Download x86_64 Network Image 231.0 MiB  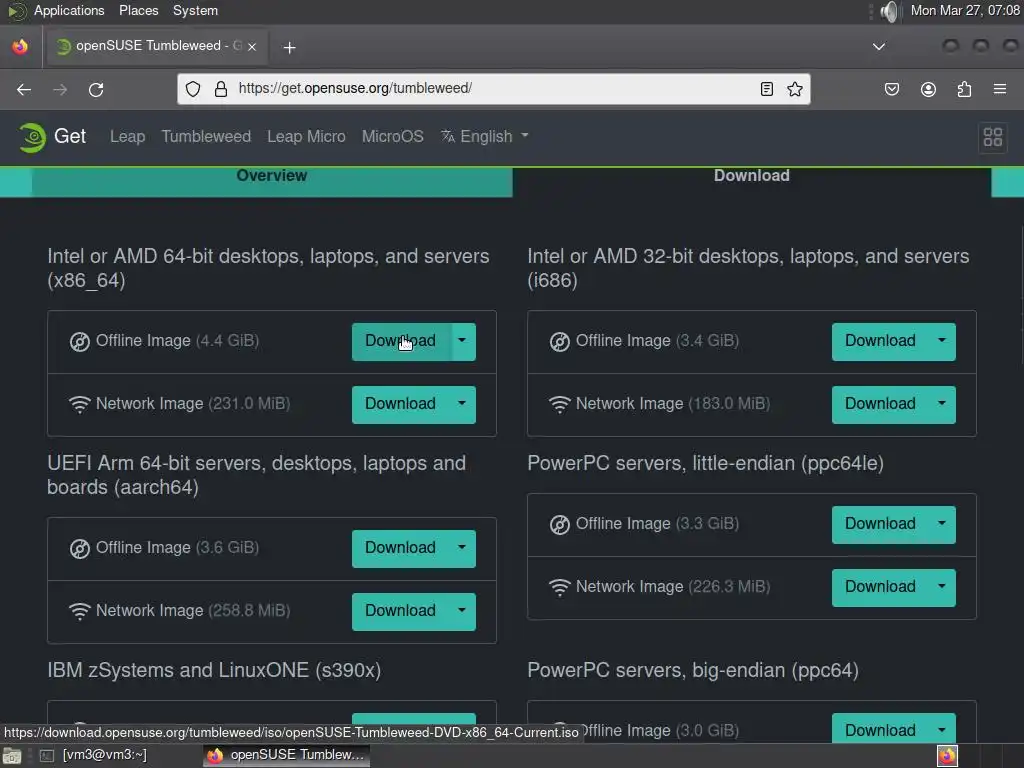pos(401,404)
